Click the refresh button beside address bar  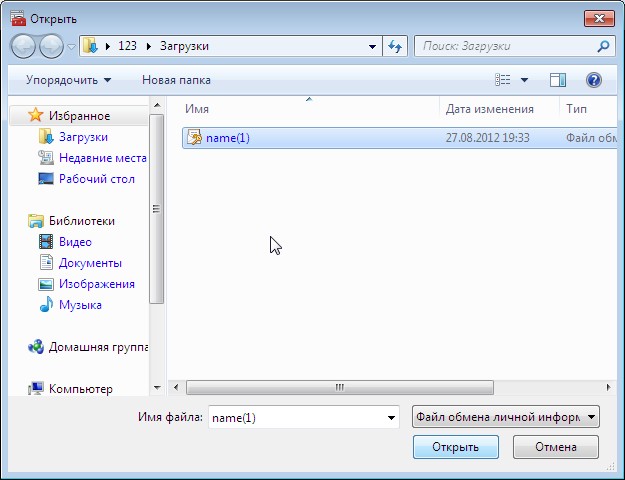click(x=395, y=46)
